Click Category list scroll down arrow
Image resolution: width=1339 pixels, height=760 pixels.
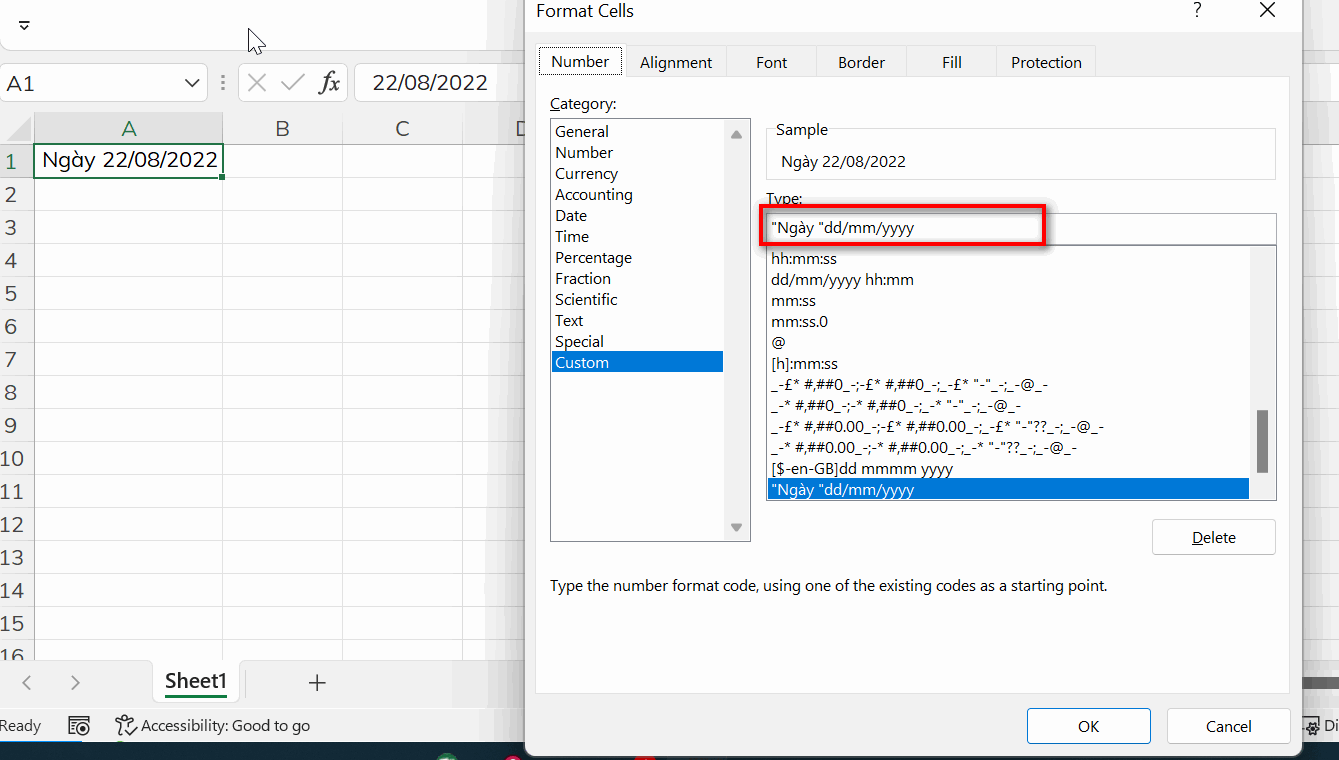point(737,527)
